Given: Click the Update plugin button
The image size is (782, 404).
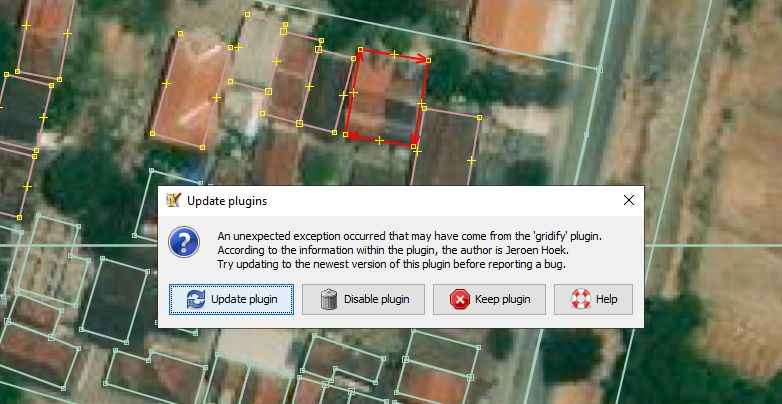Looking at the screenshot, I should [x=231, y=299].
